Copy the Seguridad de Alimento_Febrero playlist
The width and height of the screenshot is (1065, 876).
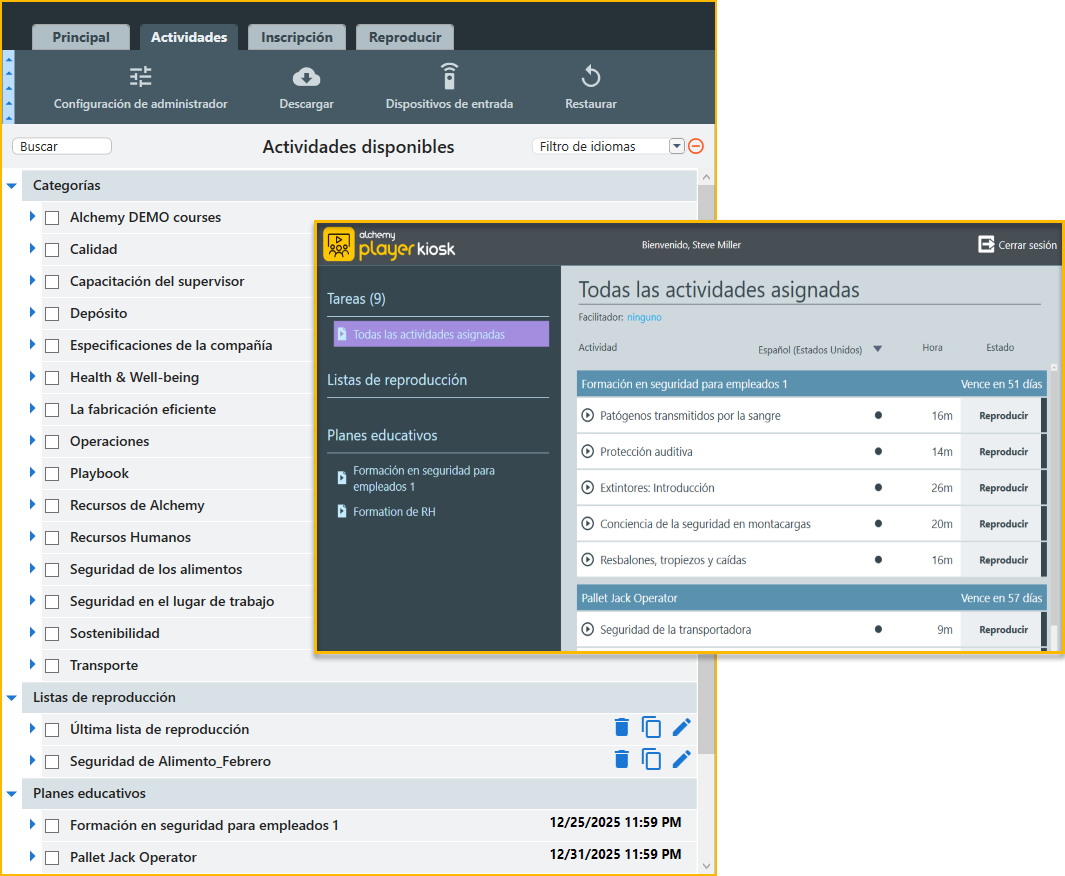click(652, 760)
